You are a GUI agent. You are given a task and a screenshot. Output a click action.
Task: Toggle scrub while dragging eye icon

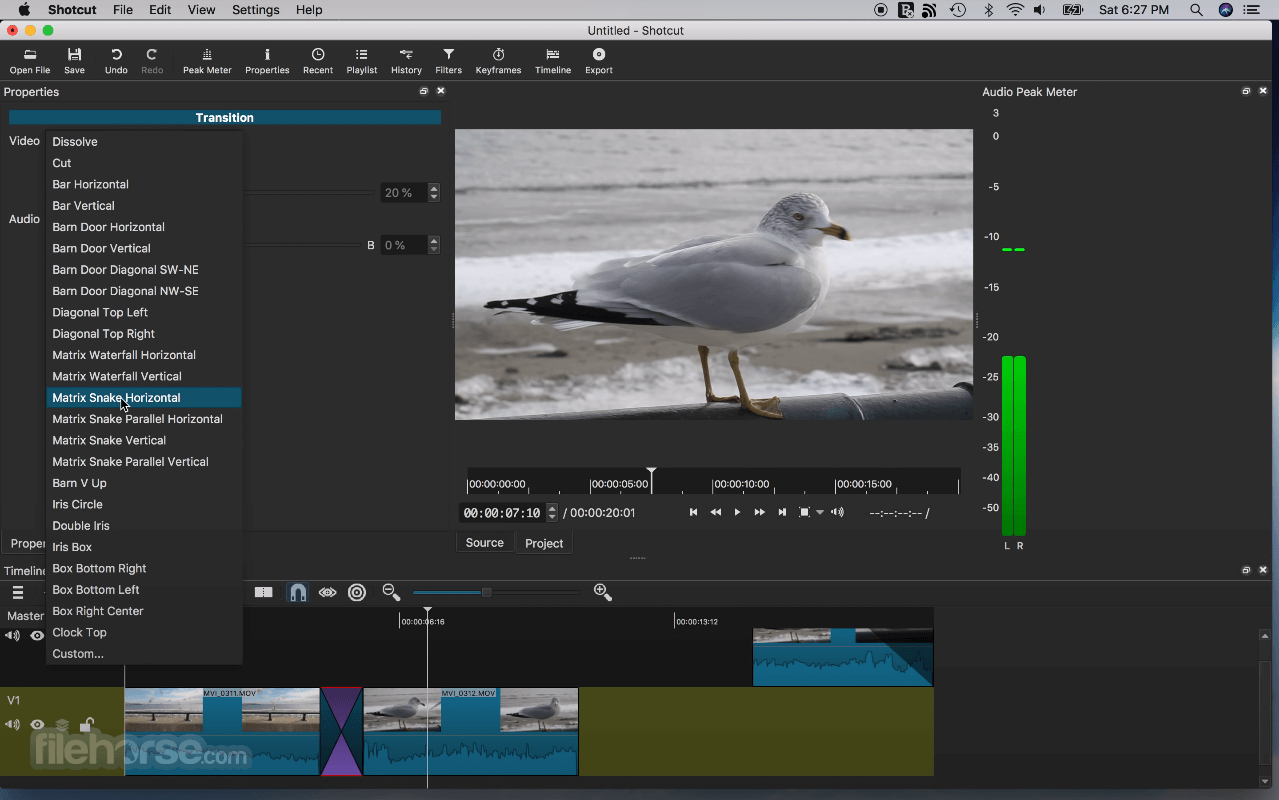[327, 592]
